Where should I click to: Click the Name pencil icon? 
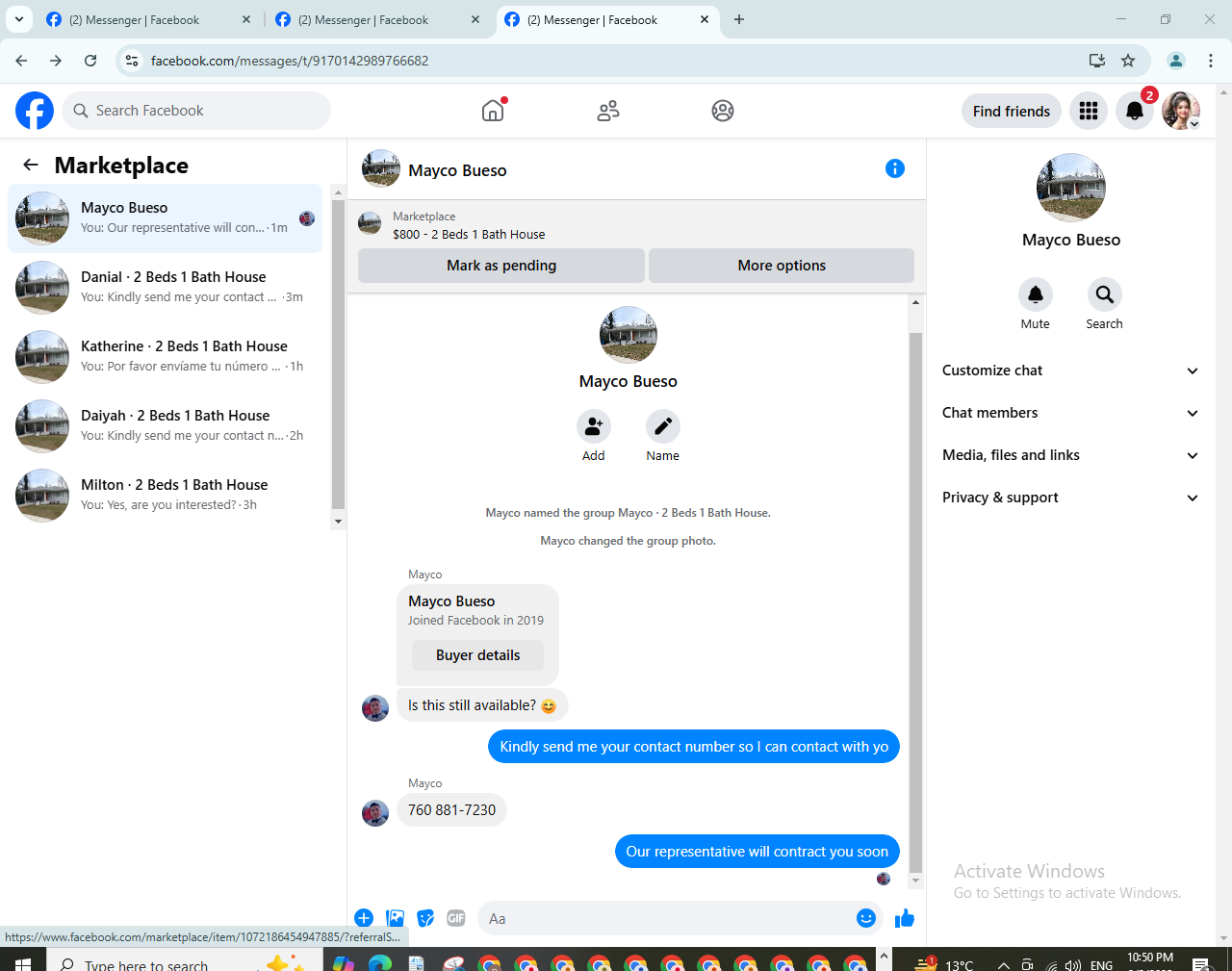pos(663,425)
